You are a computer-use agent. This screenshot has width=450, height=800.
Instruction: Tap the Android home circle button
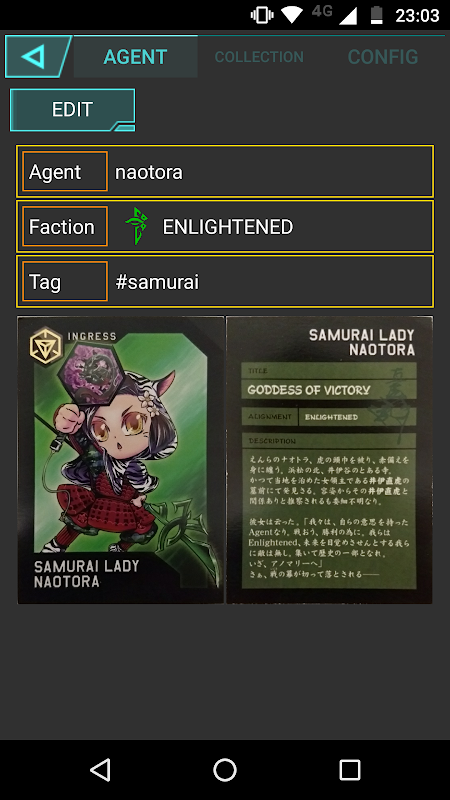point(225,769)
